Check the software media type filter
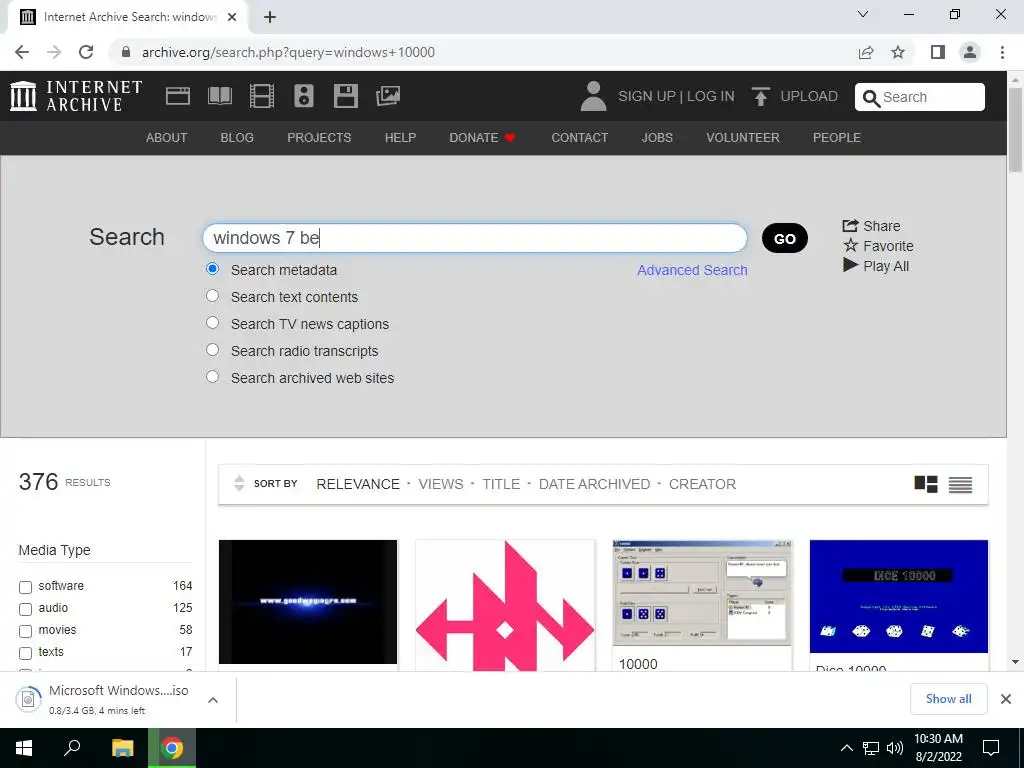 point(25,587)
